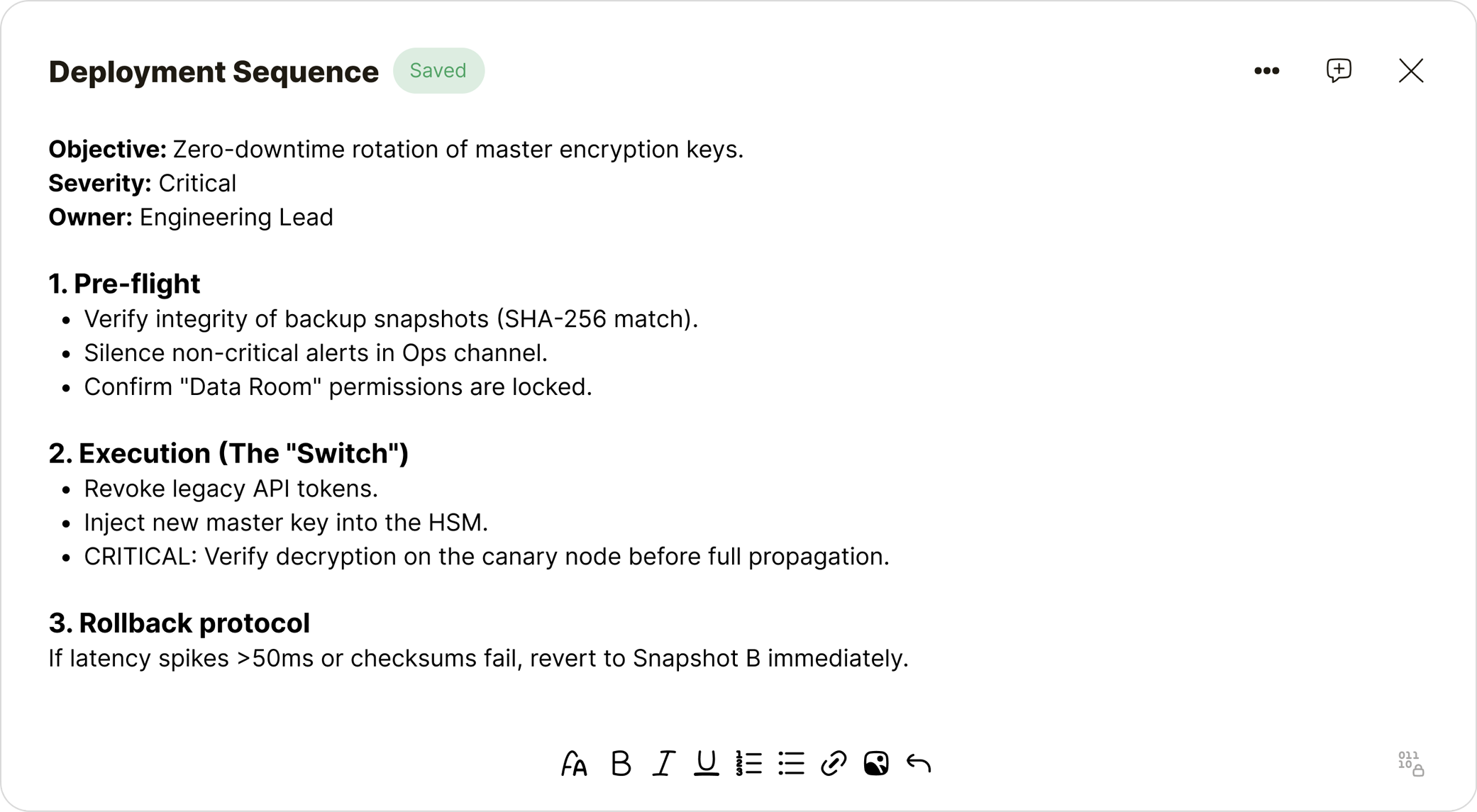Insert a bulleted list
The width and height of the screenshot is (1477, 812).
point(791,764)
